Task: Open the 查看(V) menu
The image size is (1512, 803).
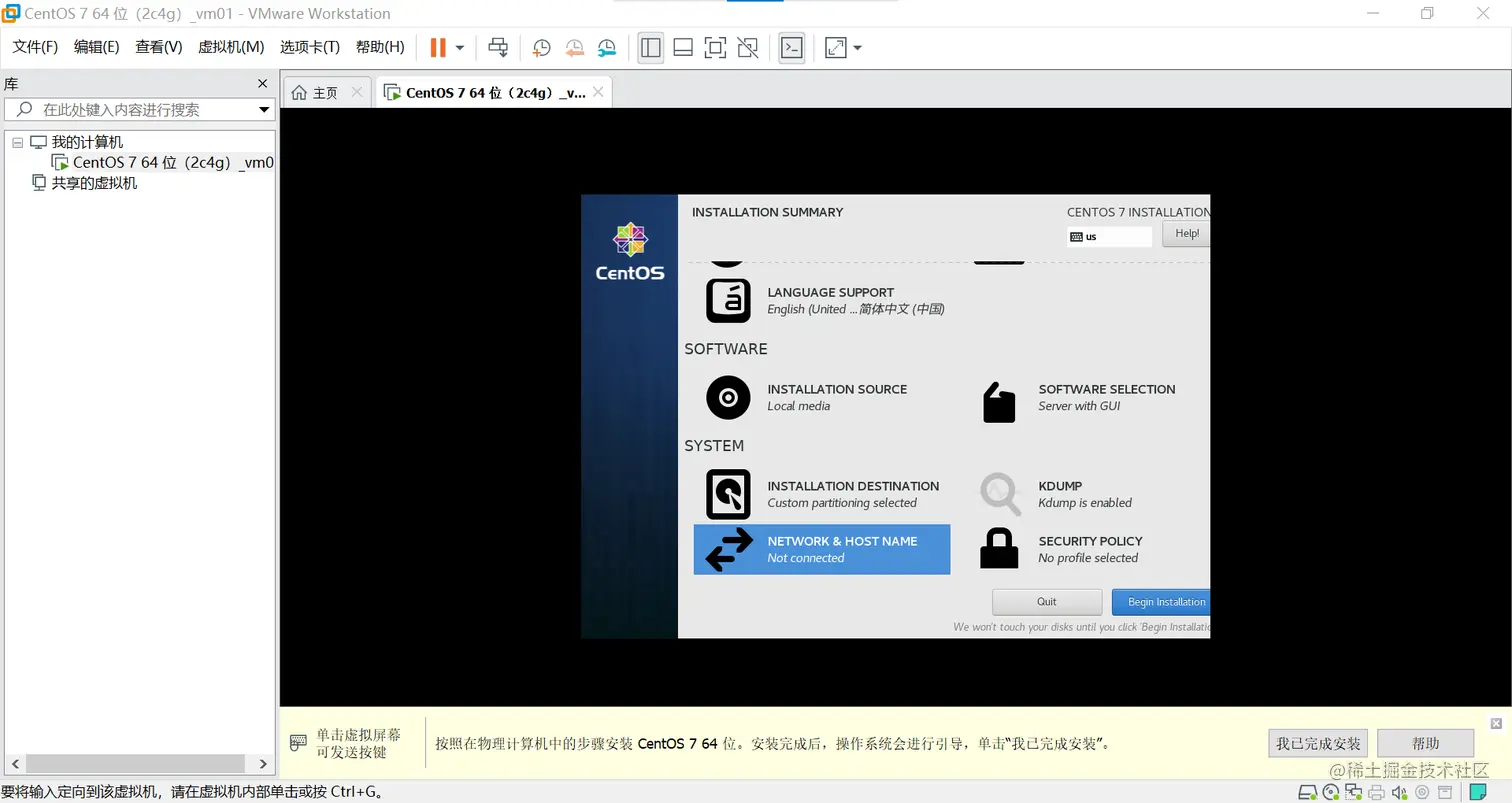Action: (x=159, y=47)
